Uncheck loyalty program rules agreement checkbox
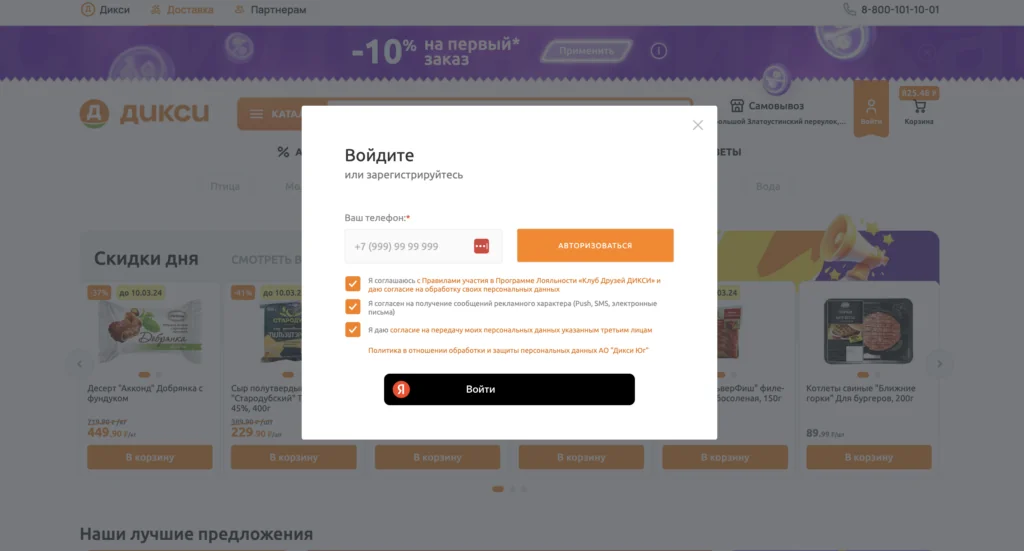The width and height of the screenshot is (1024, 551). 353,283
